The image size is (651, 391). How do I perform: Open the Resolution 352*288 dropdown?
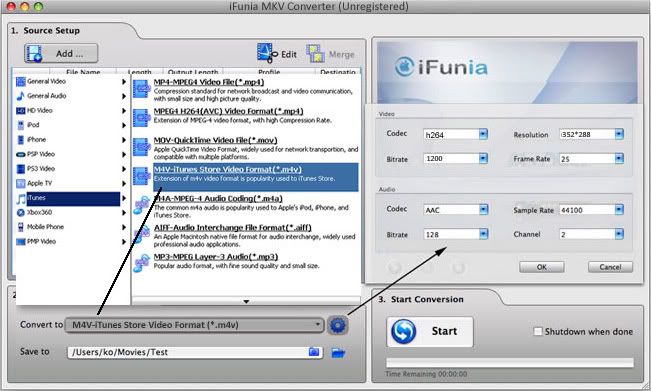[x=619, y=134]
